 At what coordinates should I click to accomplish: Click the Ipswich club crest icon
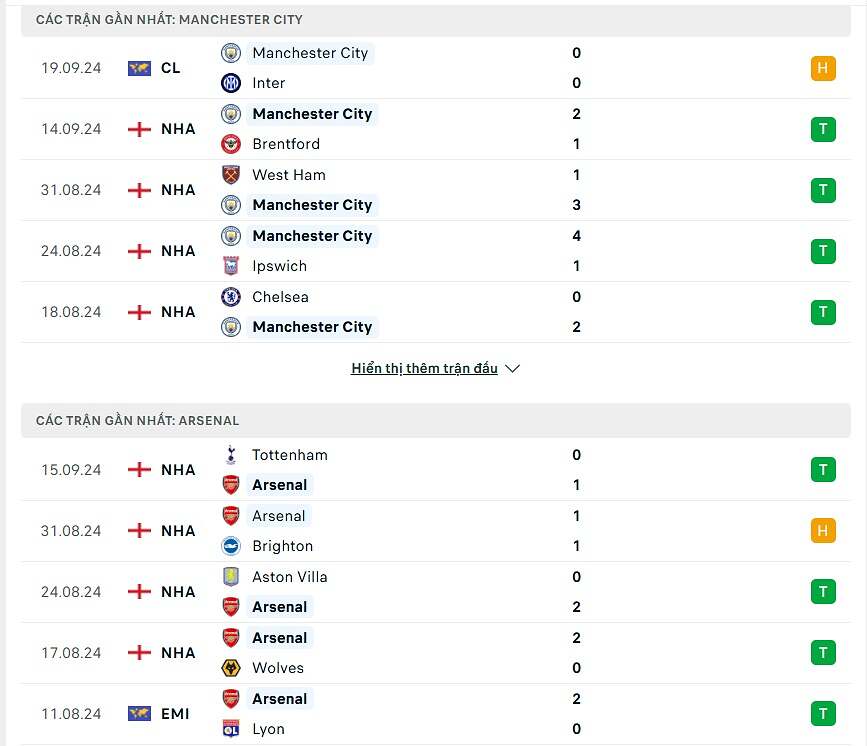tap(231, 266)
